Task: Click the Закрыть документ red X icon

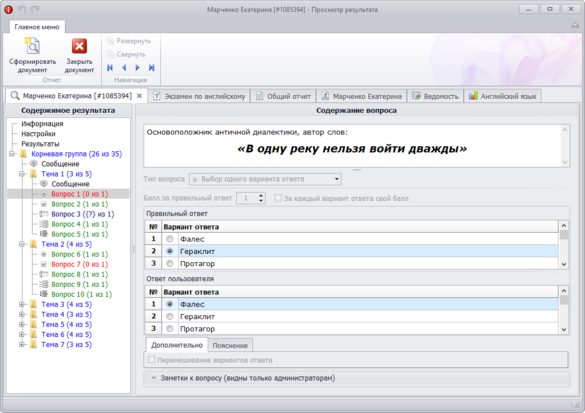Action: 79,46
